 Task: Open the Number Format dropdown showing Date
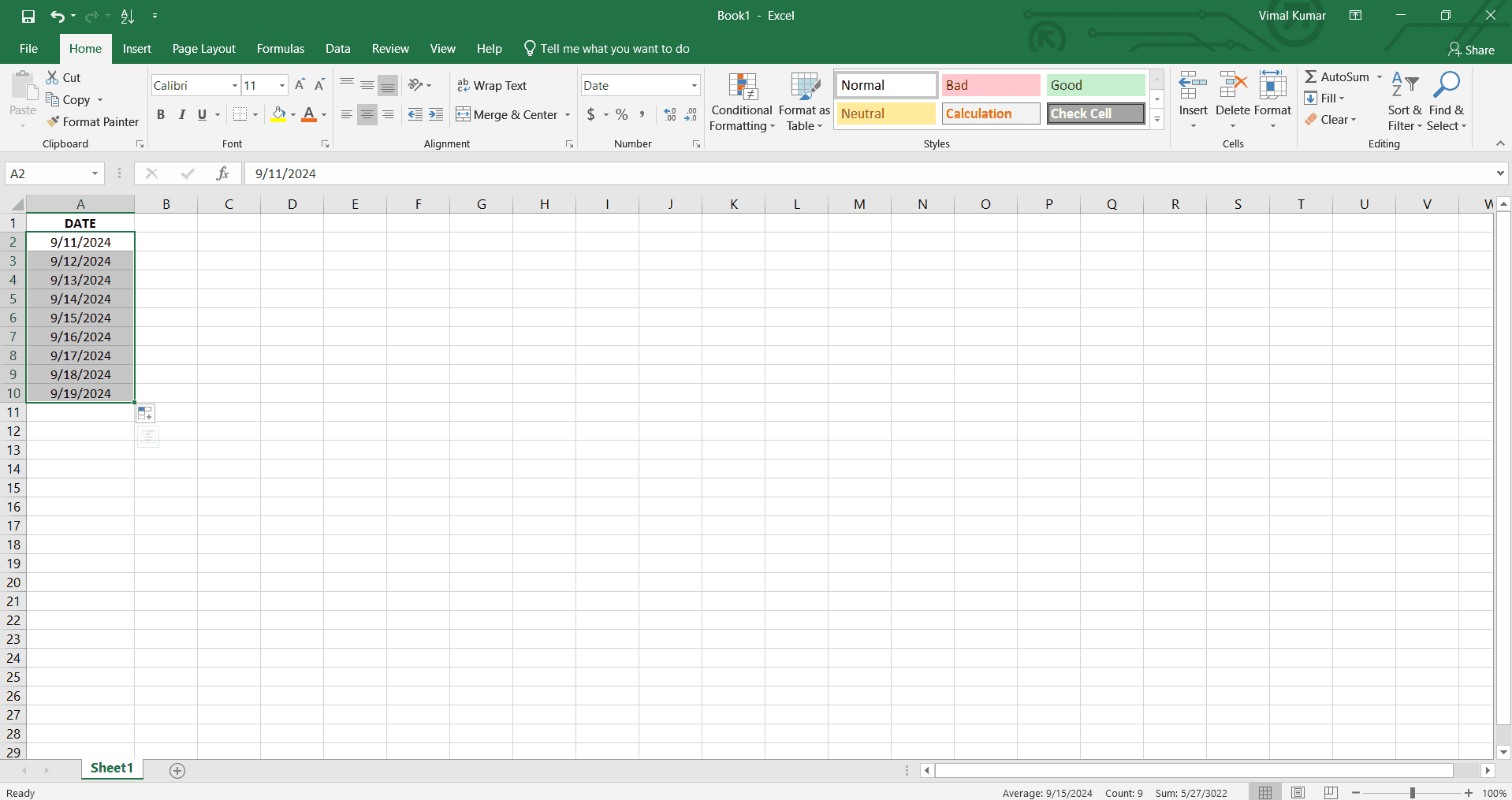point(639,85)
